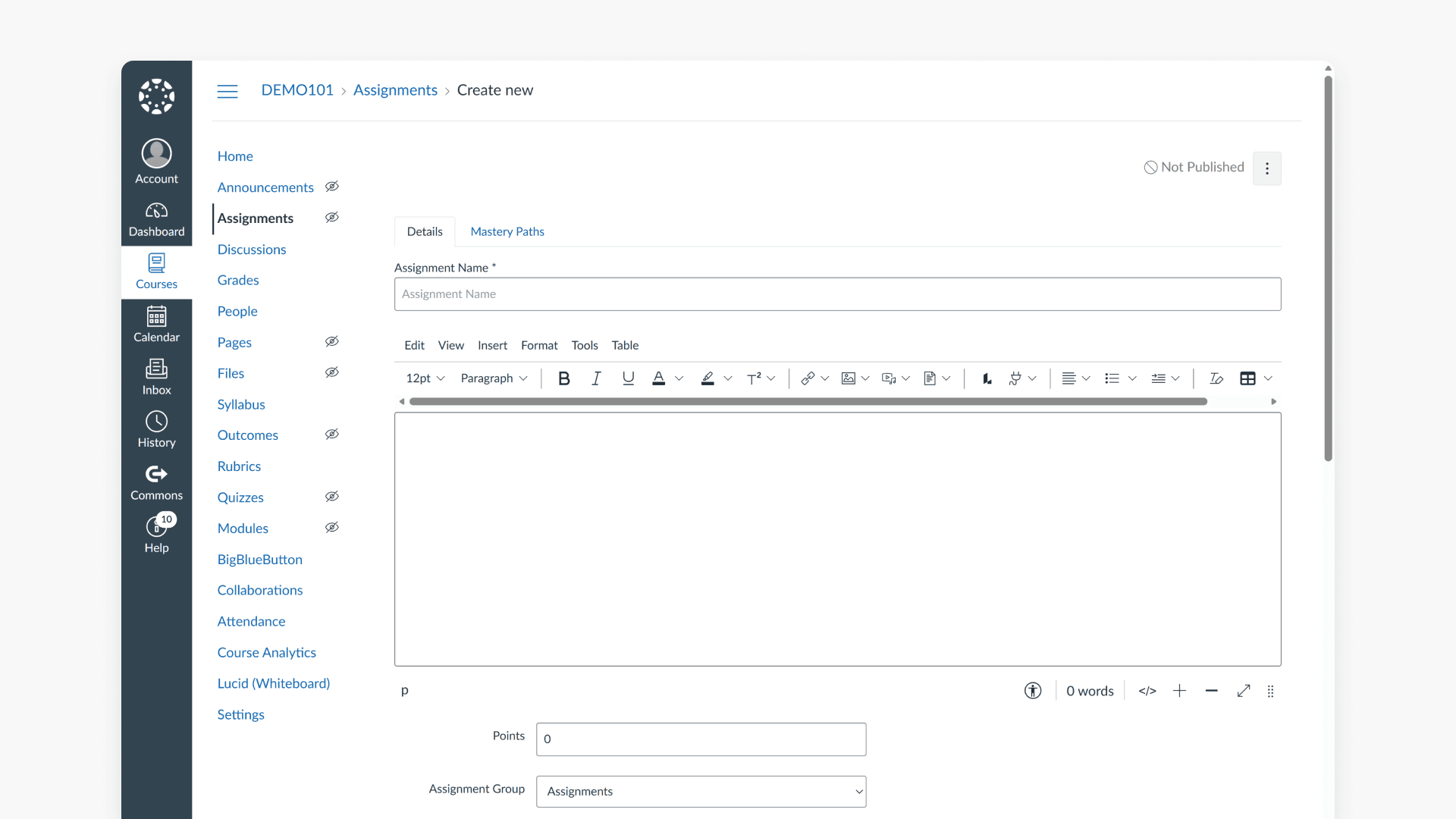Viewport: 1456px width, 819px height.
Task: Toggle visibility of the Quizzes section
Action: 331,497
